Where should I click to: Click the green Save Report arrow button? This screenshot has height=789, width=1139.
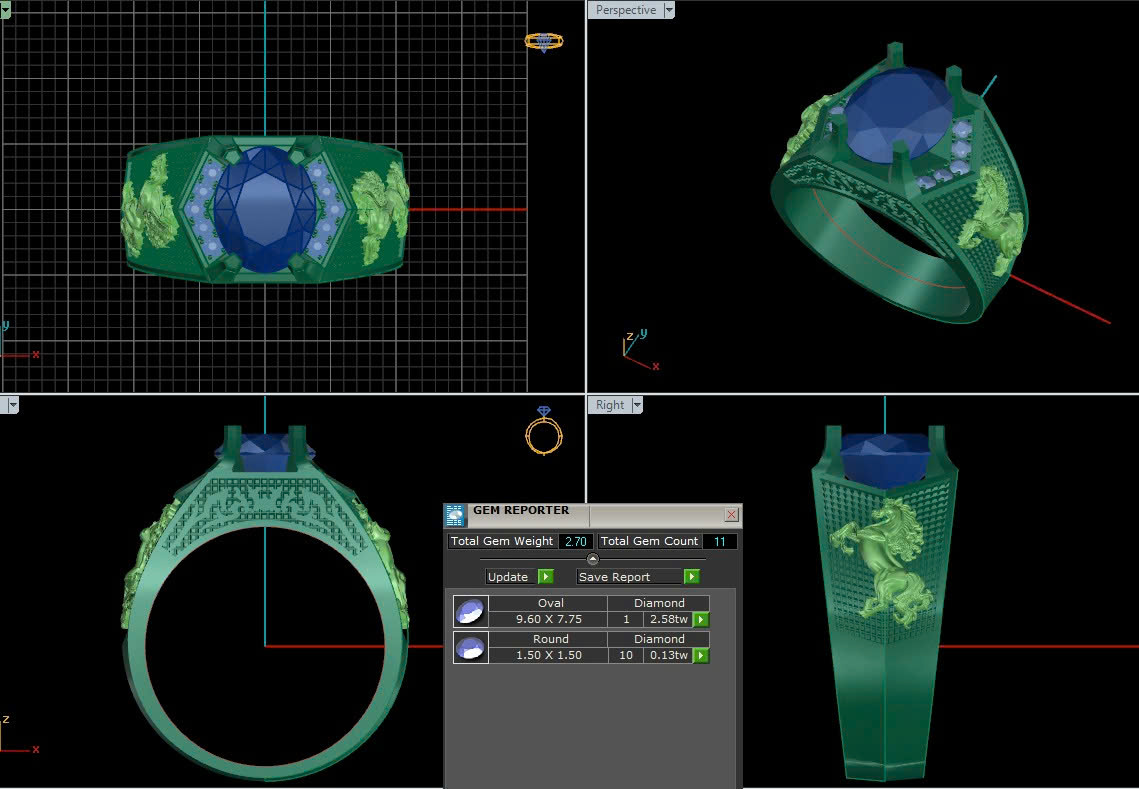click(x=692, y=577)
